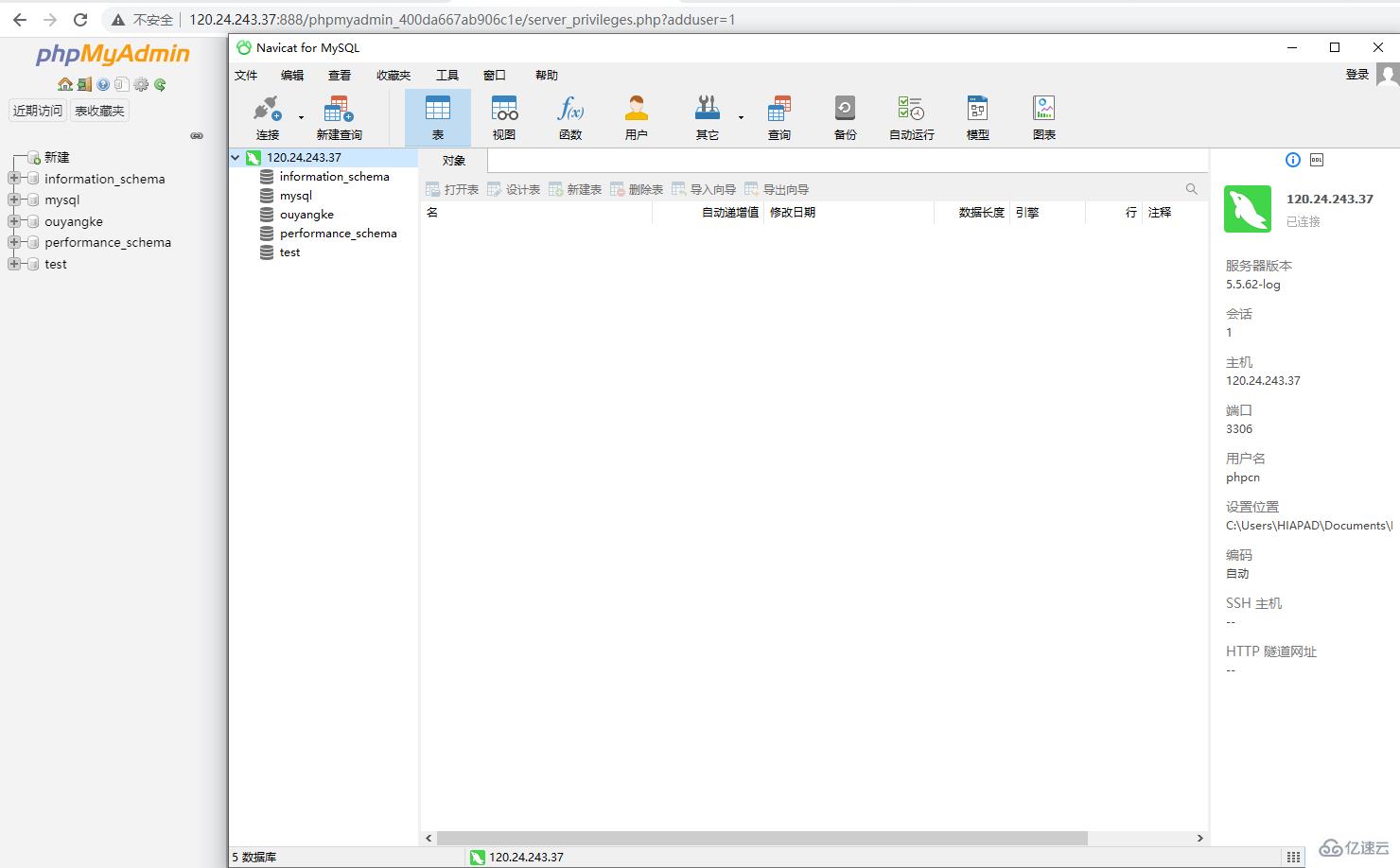Click the user avatar next to 登录
1400x868 pixels.
click(1388, 75)
